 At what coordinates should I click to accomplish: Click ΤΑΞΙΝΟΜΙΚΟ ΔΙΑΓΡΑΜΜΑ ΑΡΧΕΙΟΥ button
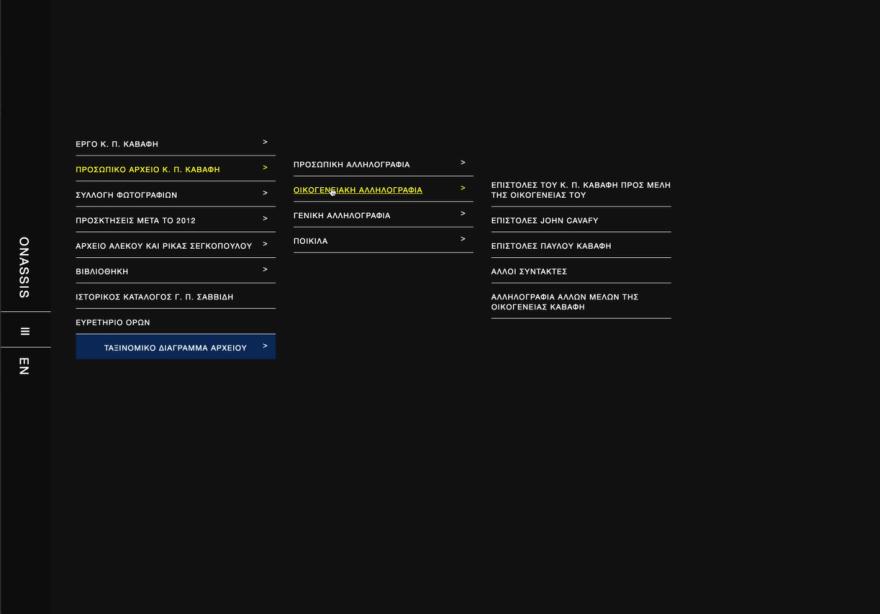(175, 348)
